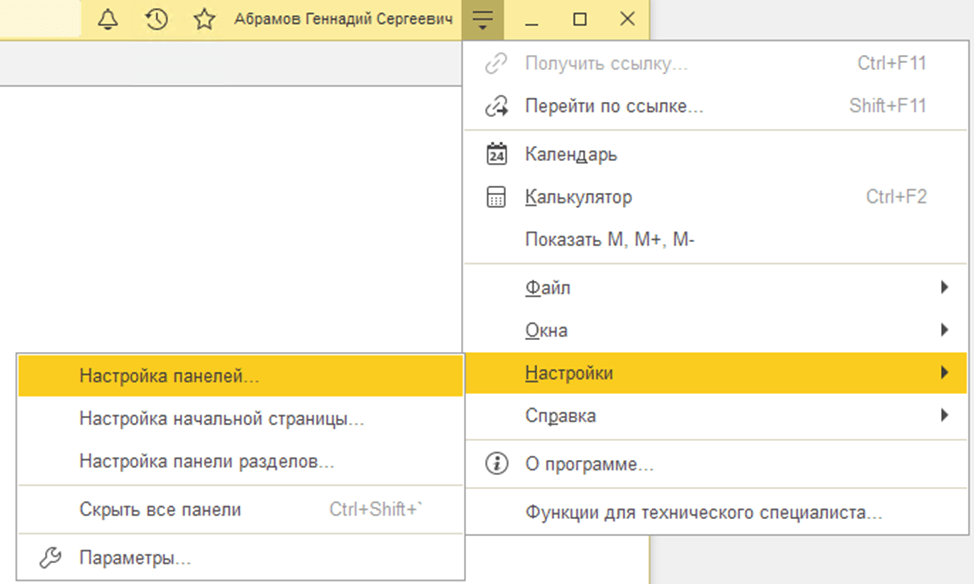The height and width of the screenshot is (584, 974).
Task: Click the main service menu icon
Action: 483,19
